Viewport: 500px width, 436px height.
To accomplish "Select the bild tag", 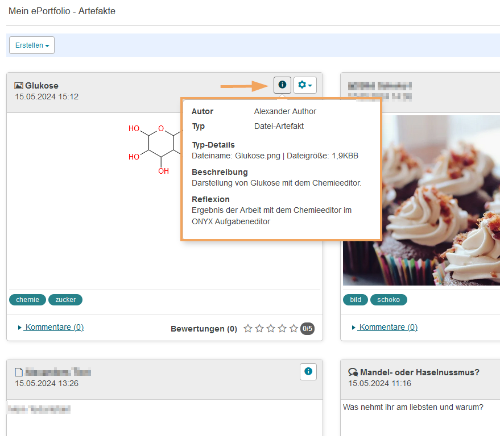I will tap(355, 300).
